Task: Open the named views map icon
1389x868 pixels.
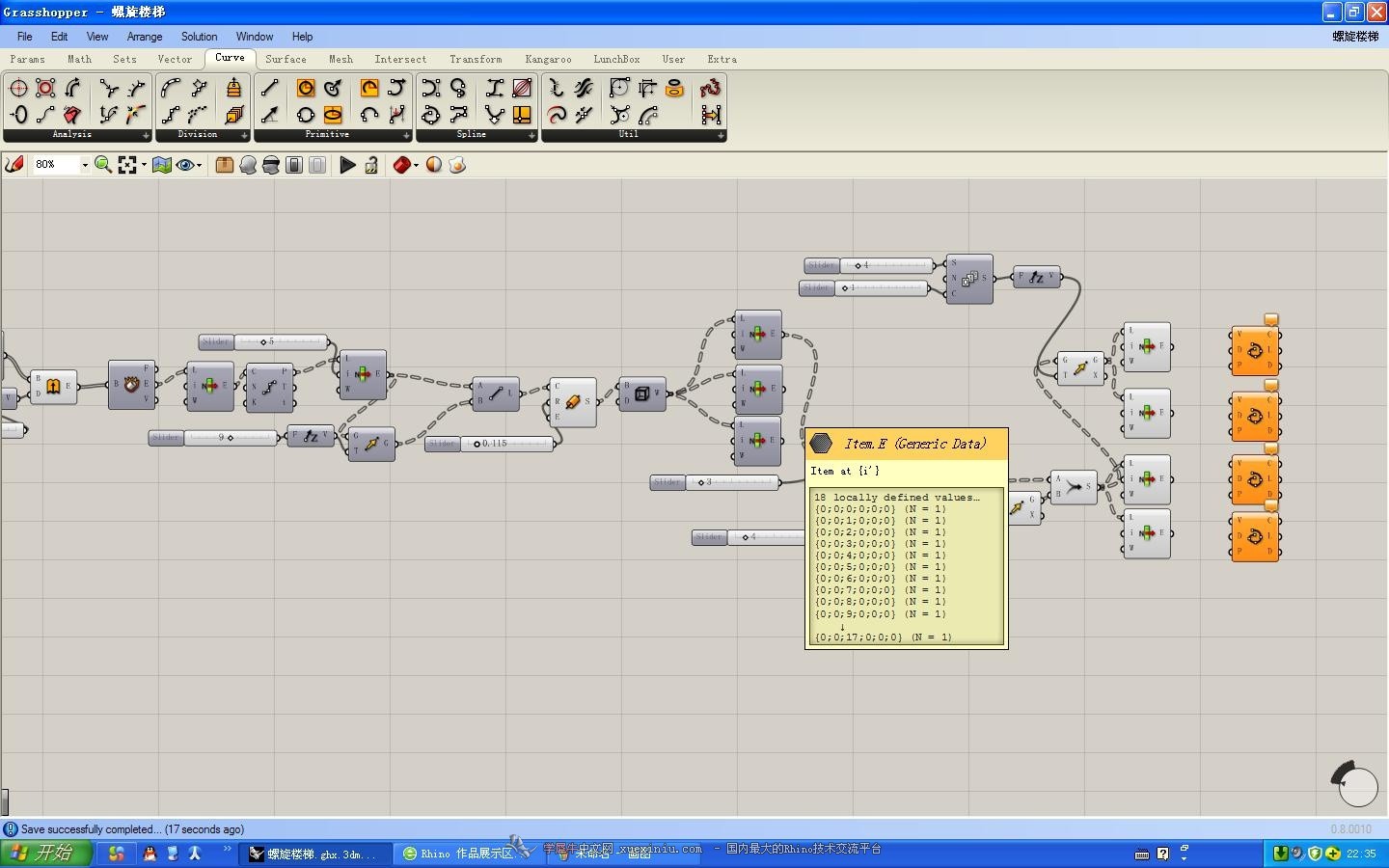Action: click(x=162, y=165)
